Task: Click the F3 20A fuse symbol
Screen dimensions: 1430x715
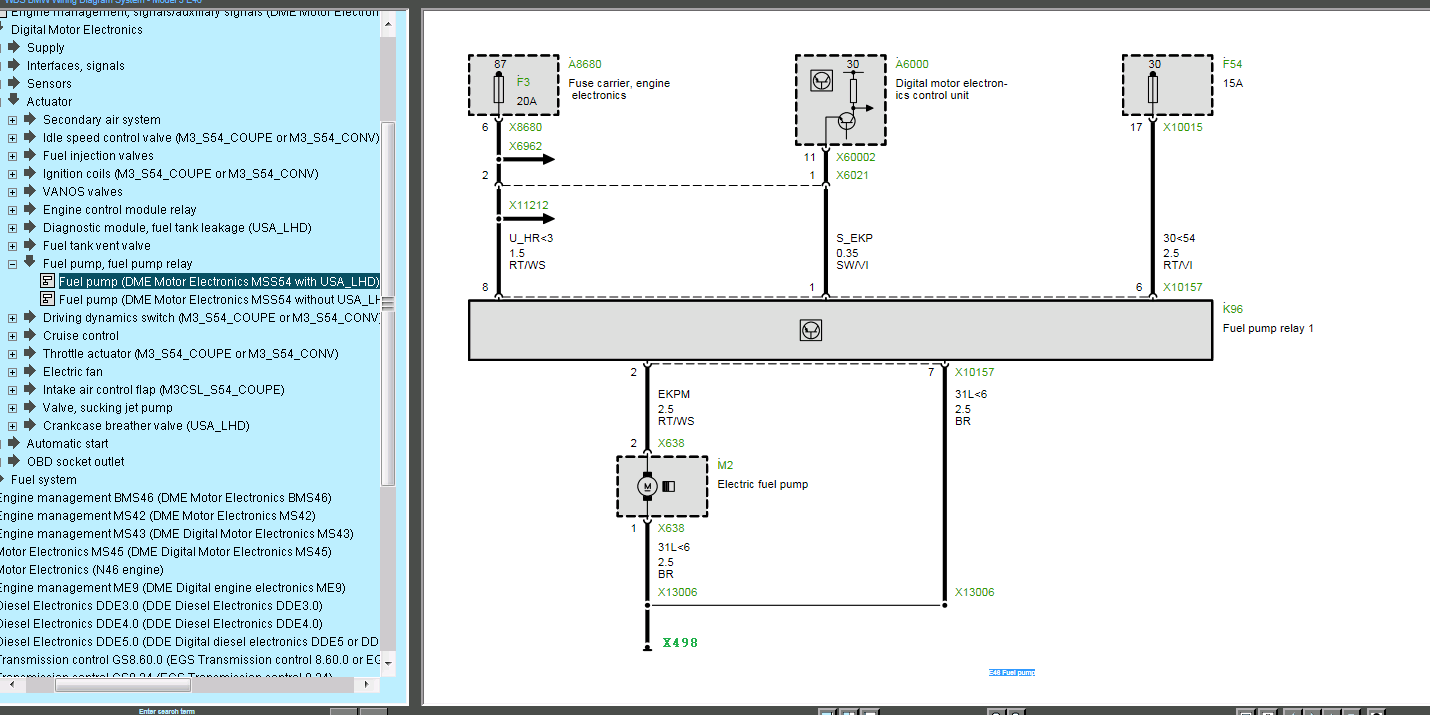Action: pos(499,90)
